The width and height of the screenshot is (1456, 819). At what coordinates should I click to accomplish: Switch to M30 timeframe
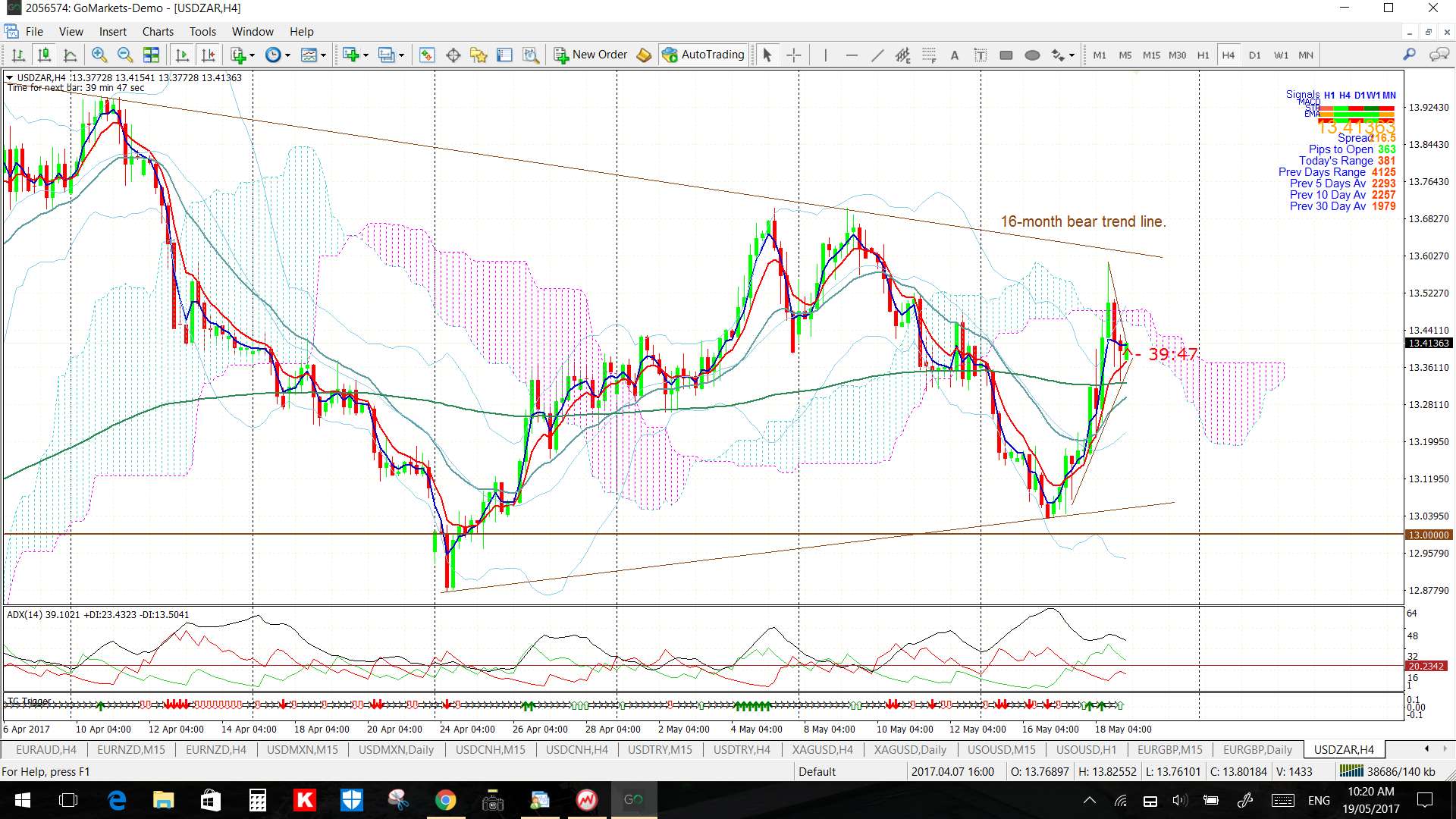[x=1177, y=55]
